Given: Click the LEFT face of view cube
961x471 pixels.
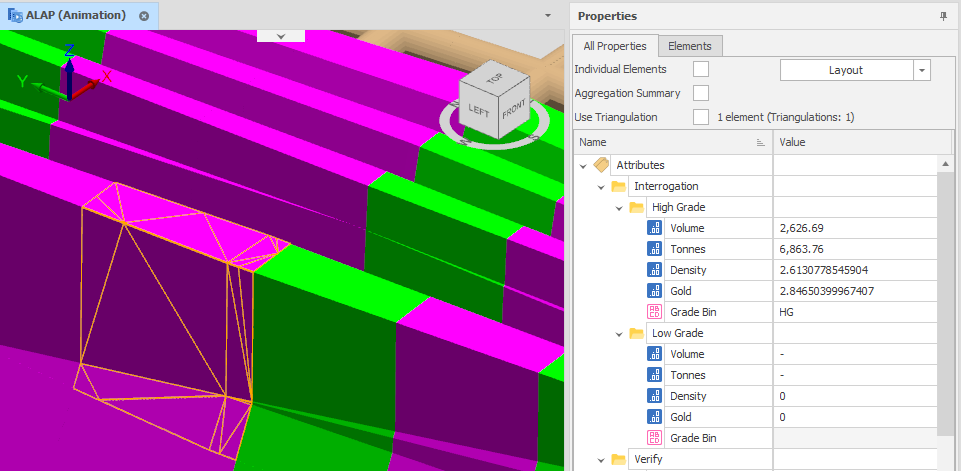Looking at the screenshot, I should 479,110.
